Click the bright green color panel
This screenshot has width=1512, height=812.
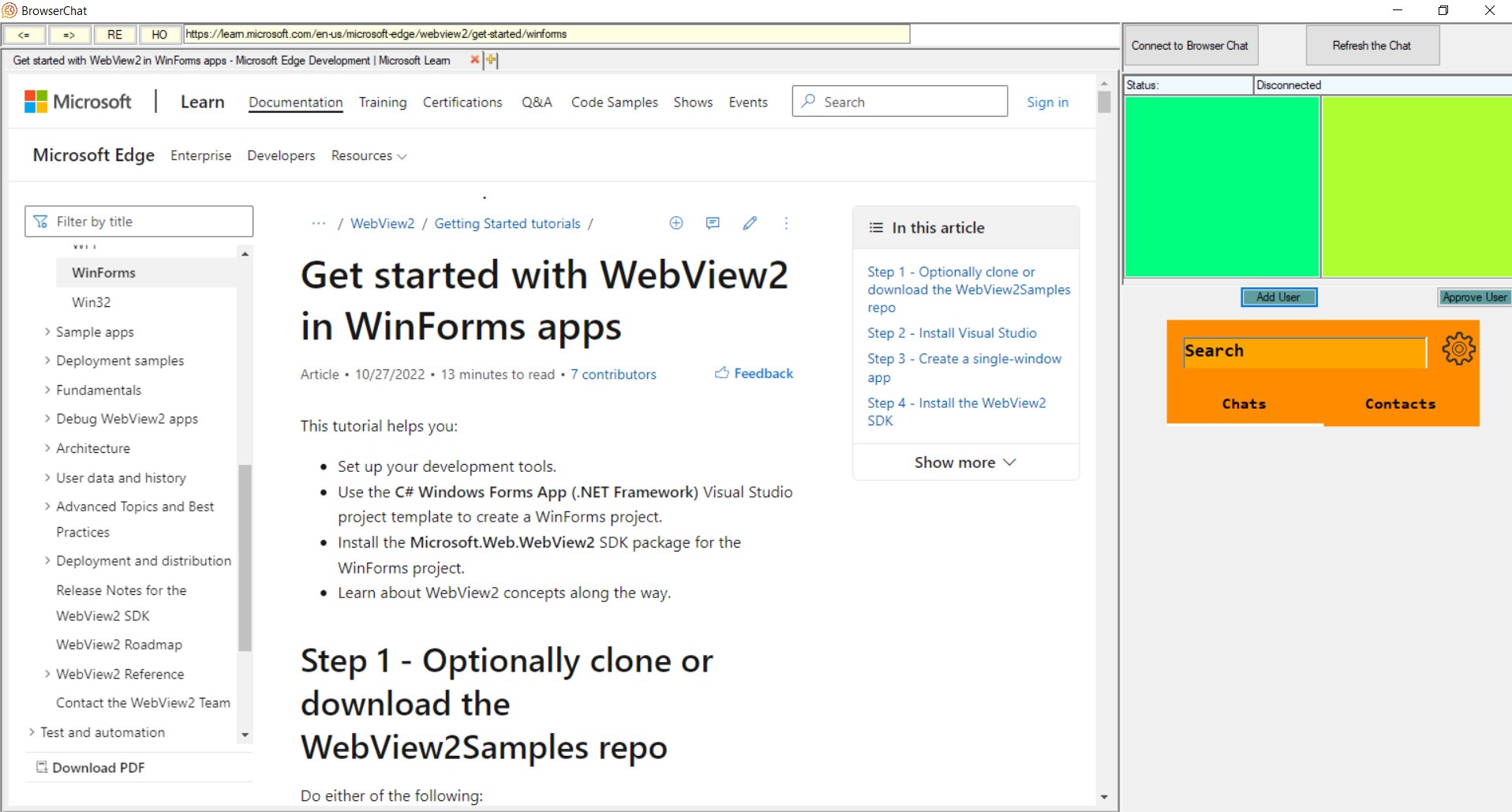(1221, 186)
